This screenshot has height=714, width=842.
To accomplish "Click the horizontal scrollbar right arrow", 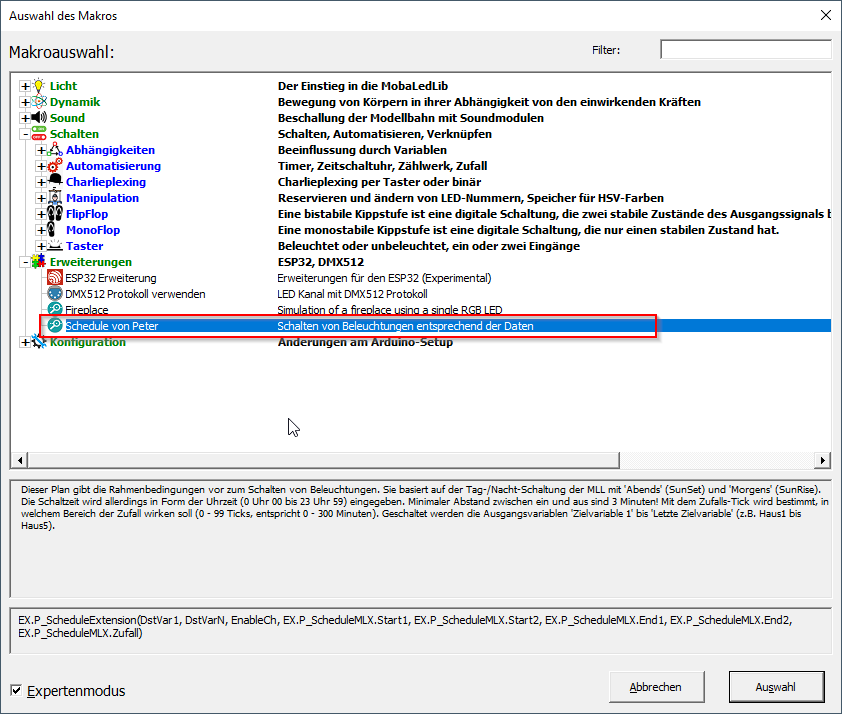I will tap(822, 460).
